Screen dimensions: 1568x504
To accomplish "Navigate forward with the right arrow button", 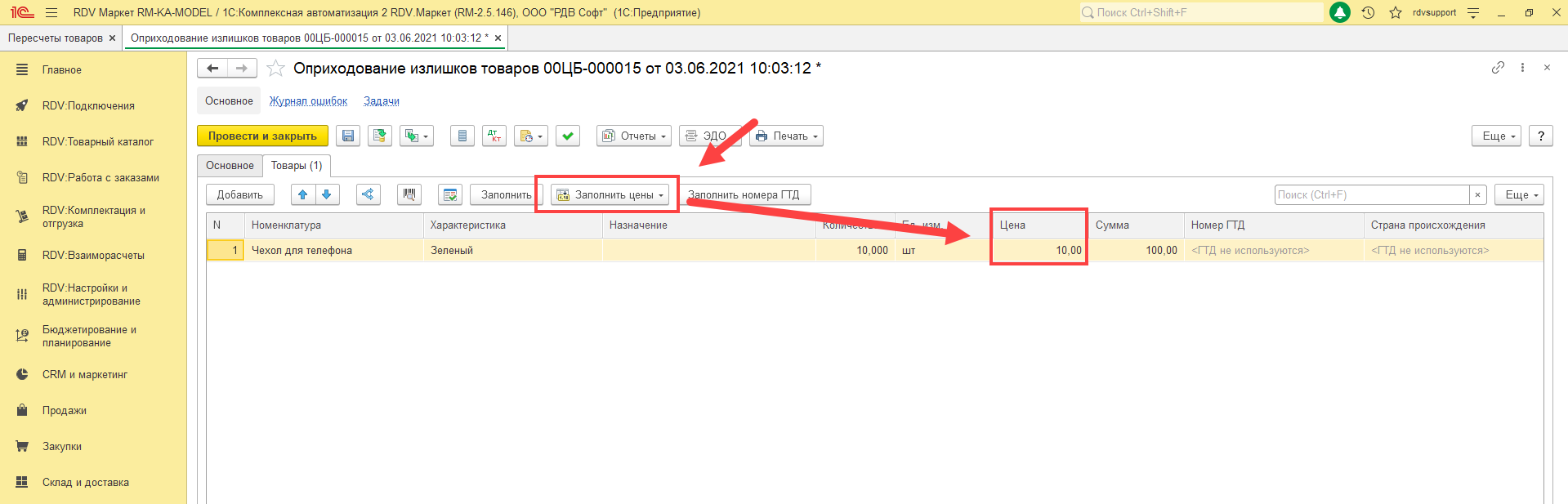I will tap(242, 69).
